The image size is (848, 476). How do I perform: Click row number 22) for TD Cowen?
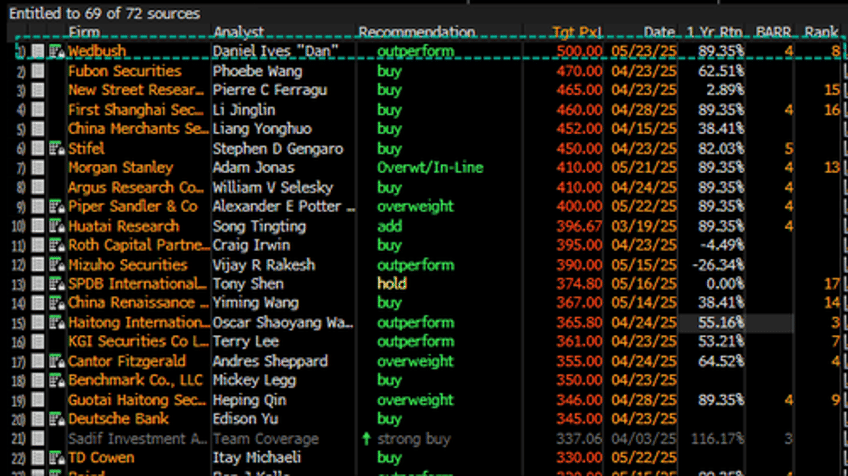point(18,458)
